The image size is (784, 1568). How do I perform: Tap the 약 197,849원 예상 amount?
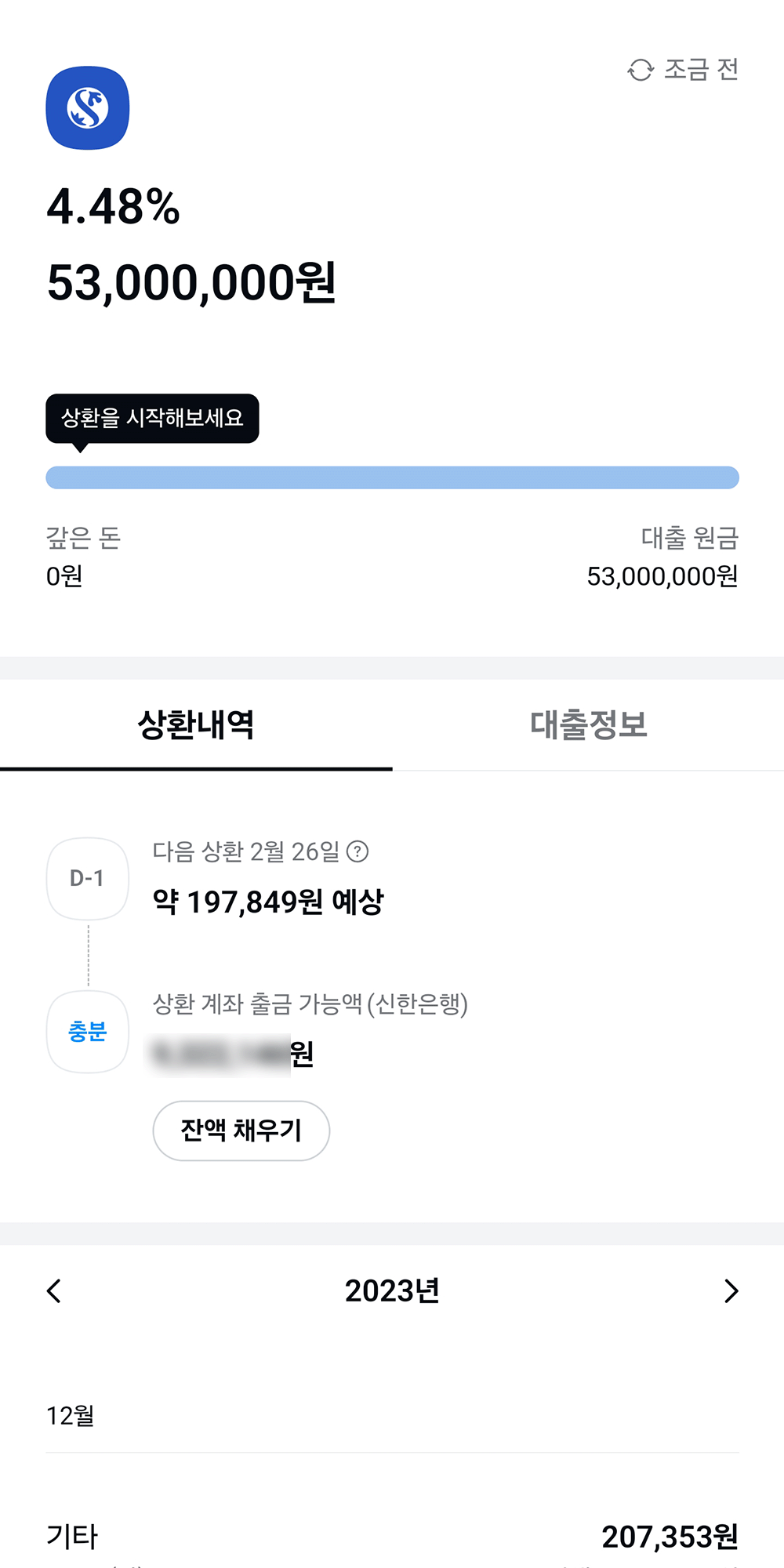click(x=268, y=902)
